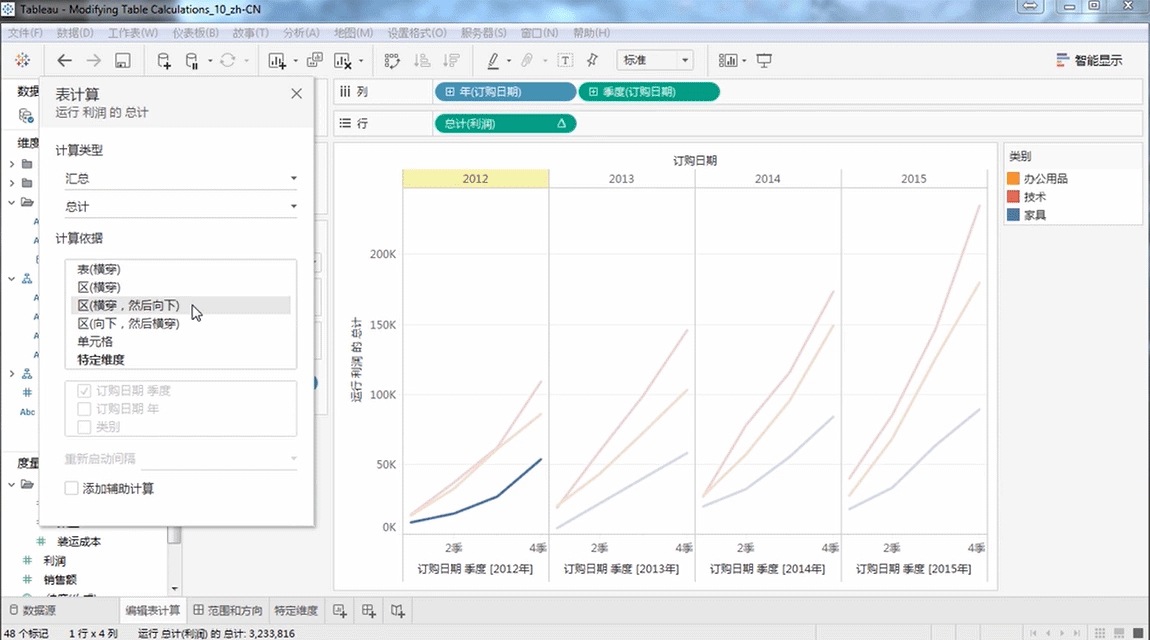Click the 智能显示 button
The width and height of the screenshot is (1150, 640).
(x=1089, y=61)
